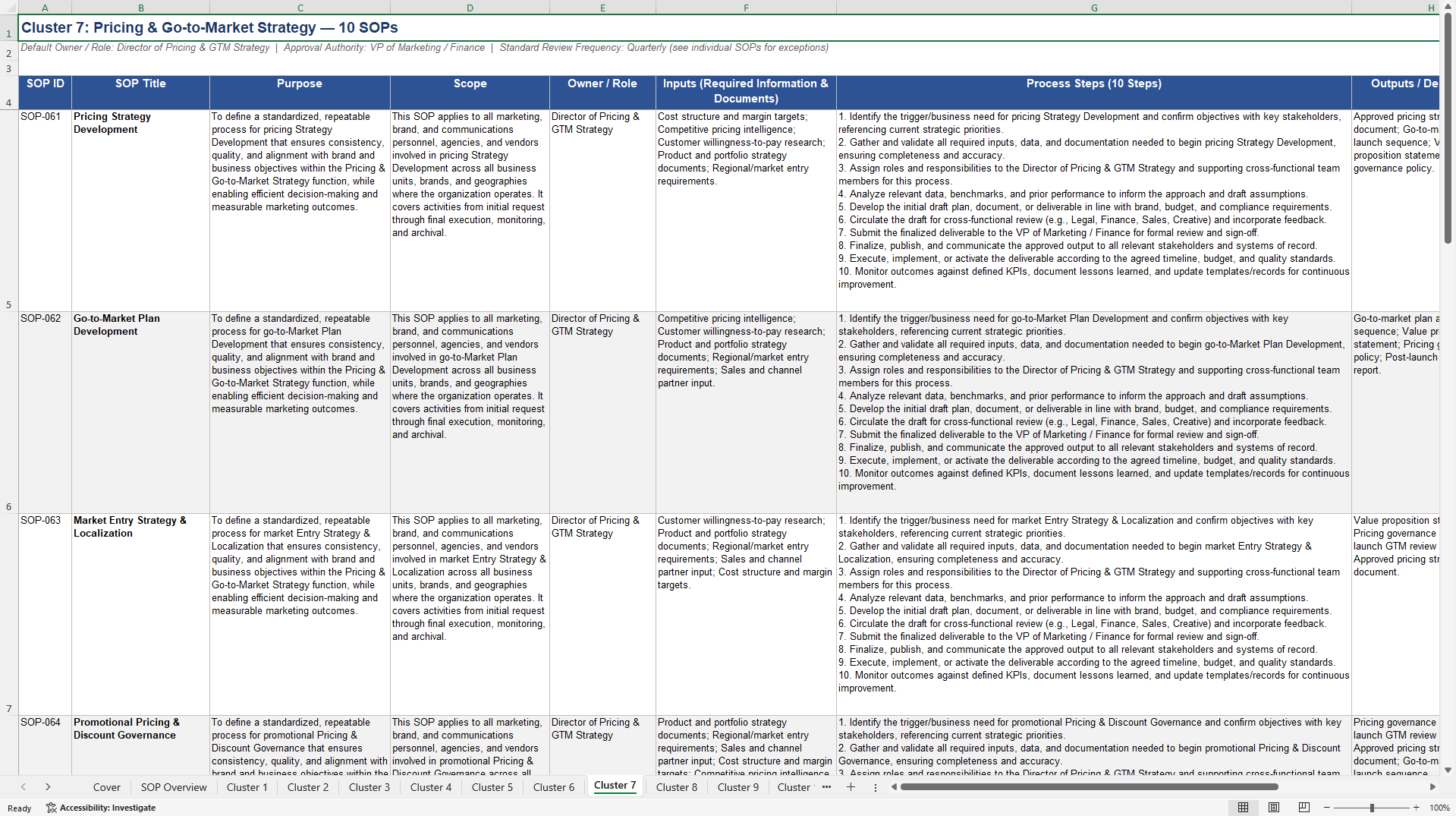Select column F header
Viewport: 1456px width, 816px height.
pos(746,8)
